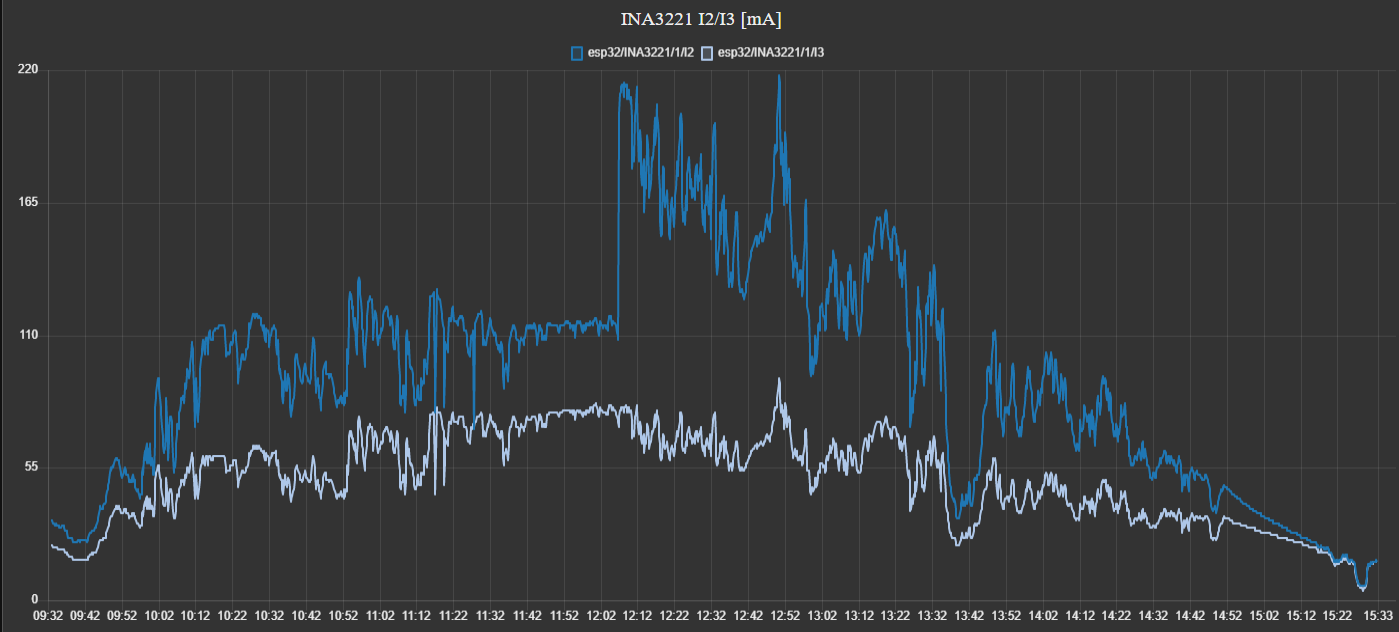Image resolution: width=1399 pixels, height=632 pixels.
Task: Click the 14:32 time axis label
Action: [x=1154, y=617]
